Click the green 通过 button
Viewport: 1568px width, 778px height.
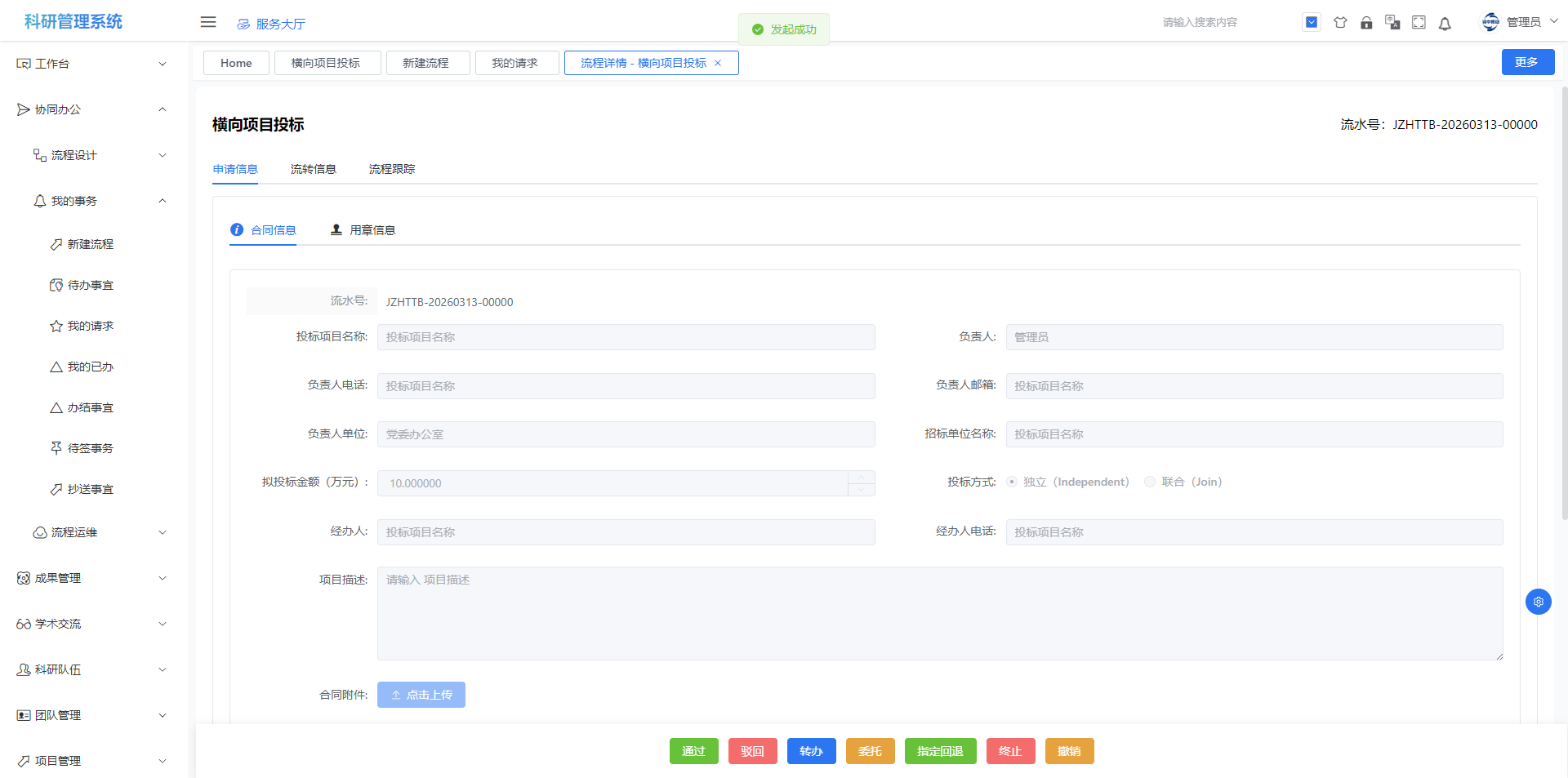point(693,751)
